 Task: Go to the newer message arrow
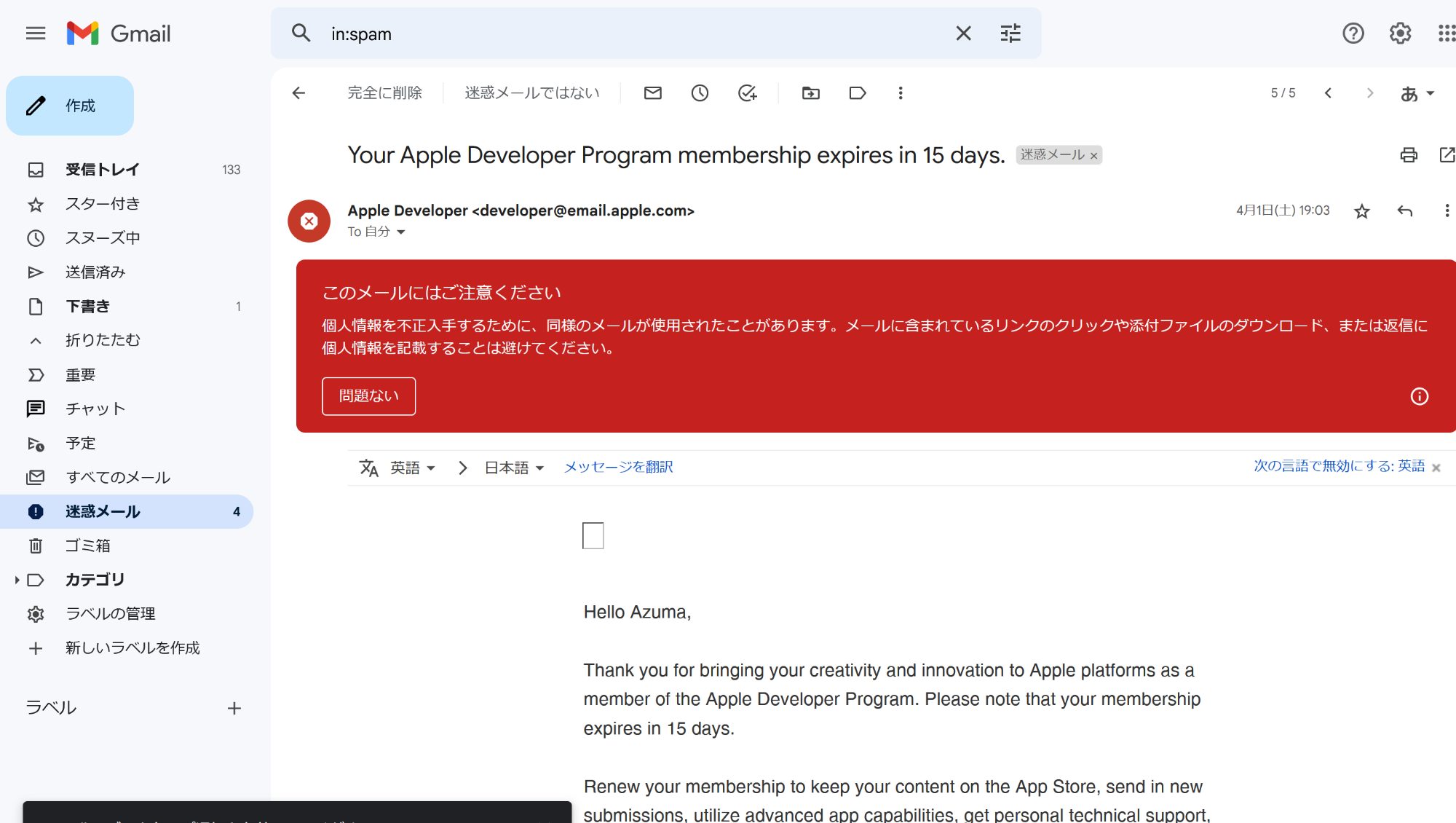(1328, 93)
